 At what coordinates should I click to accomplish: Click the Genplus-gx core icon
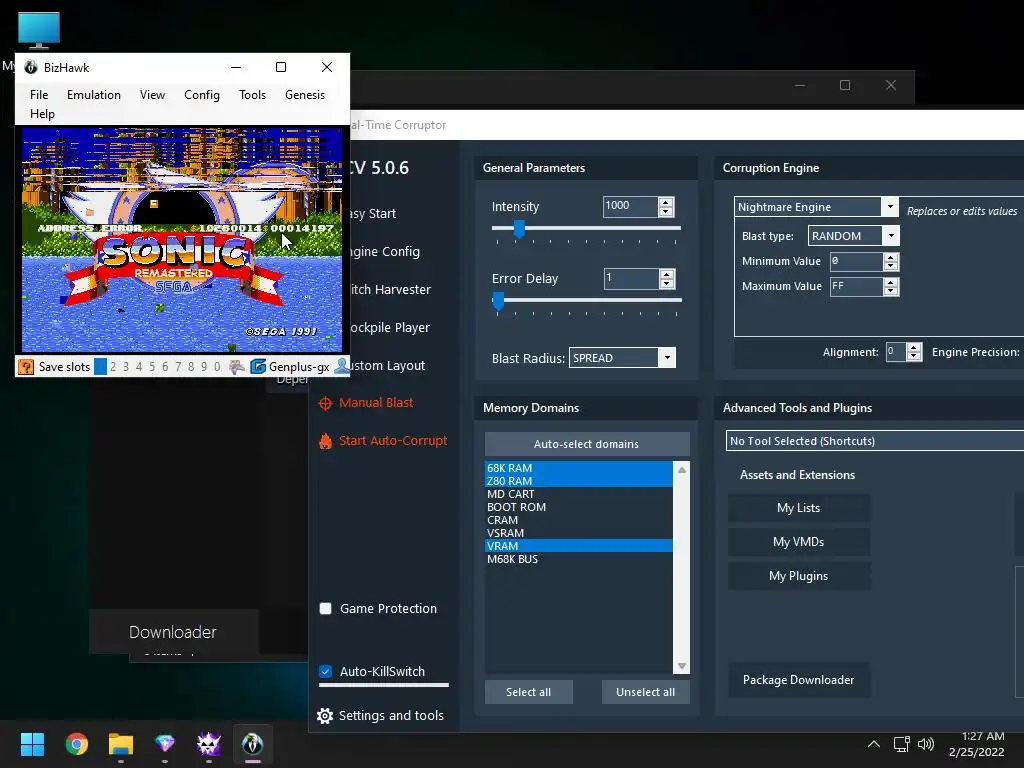258,366
